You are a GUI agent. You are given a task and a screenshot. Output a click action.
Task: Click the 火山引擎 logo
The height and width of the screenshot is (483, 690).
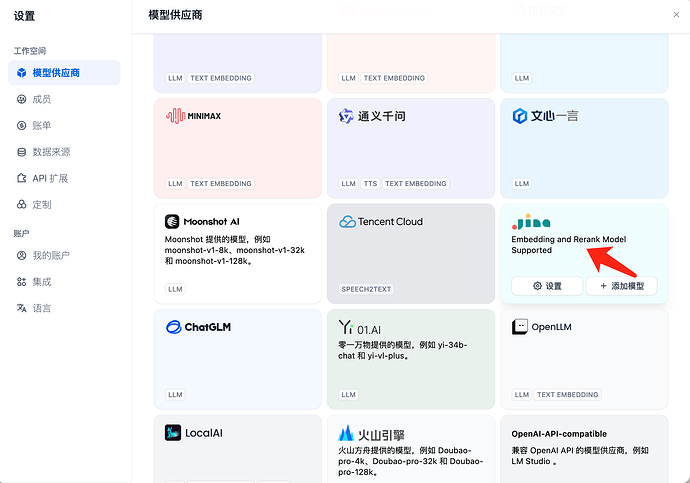tap(371, 434)
